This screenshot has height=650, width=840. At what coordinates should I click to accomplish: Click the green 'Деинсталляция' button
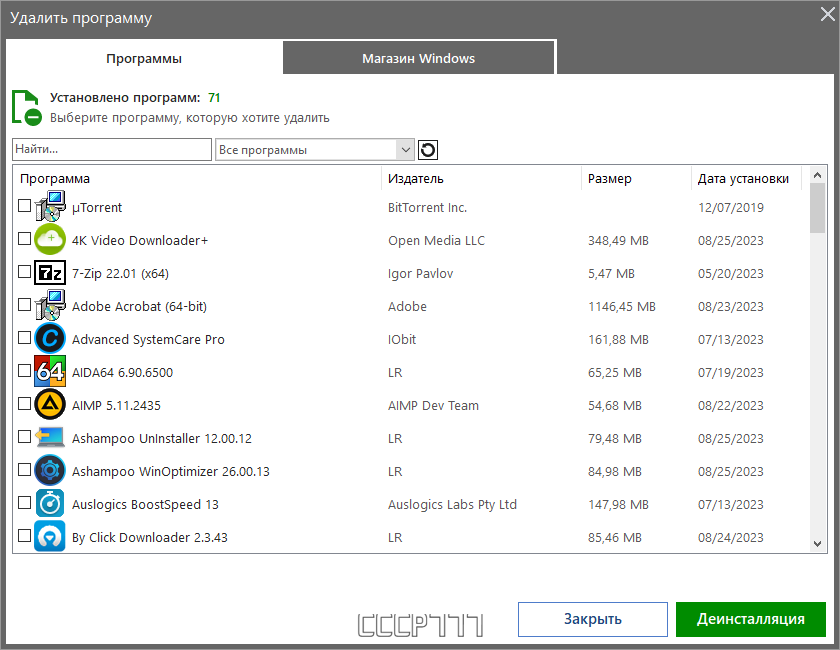(x=751, y=619)
